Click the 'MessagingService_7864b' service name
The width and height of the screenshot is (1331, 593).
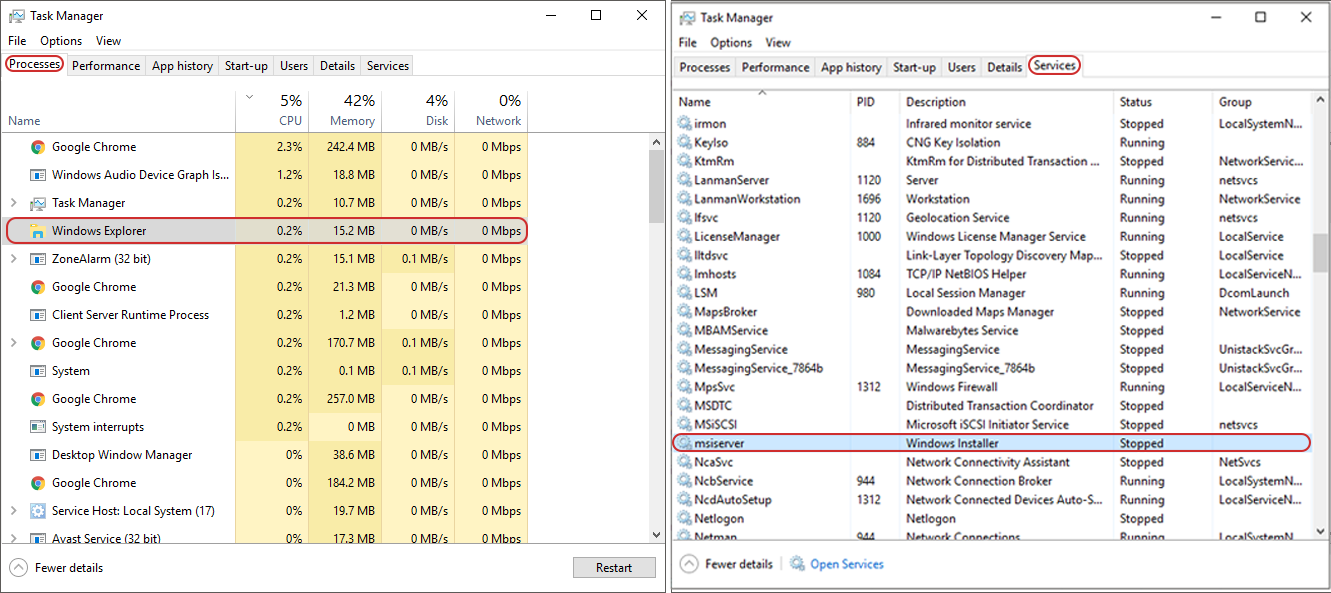[x=758, y=368]
